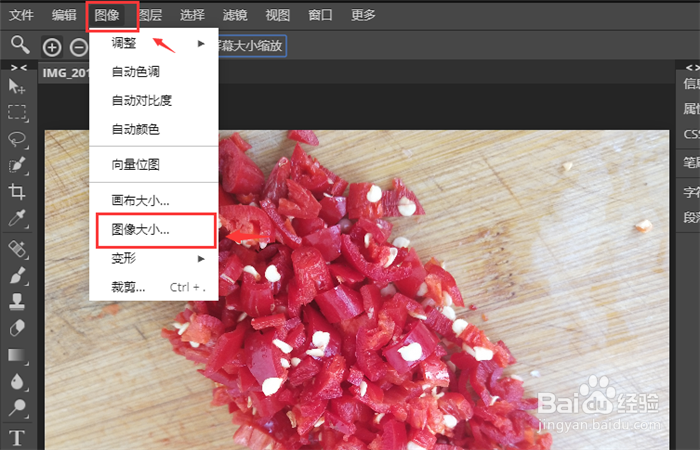The width and height of the screenshot is (700, 450).
Task: Open the 编辑 menu
Action: 64,15
